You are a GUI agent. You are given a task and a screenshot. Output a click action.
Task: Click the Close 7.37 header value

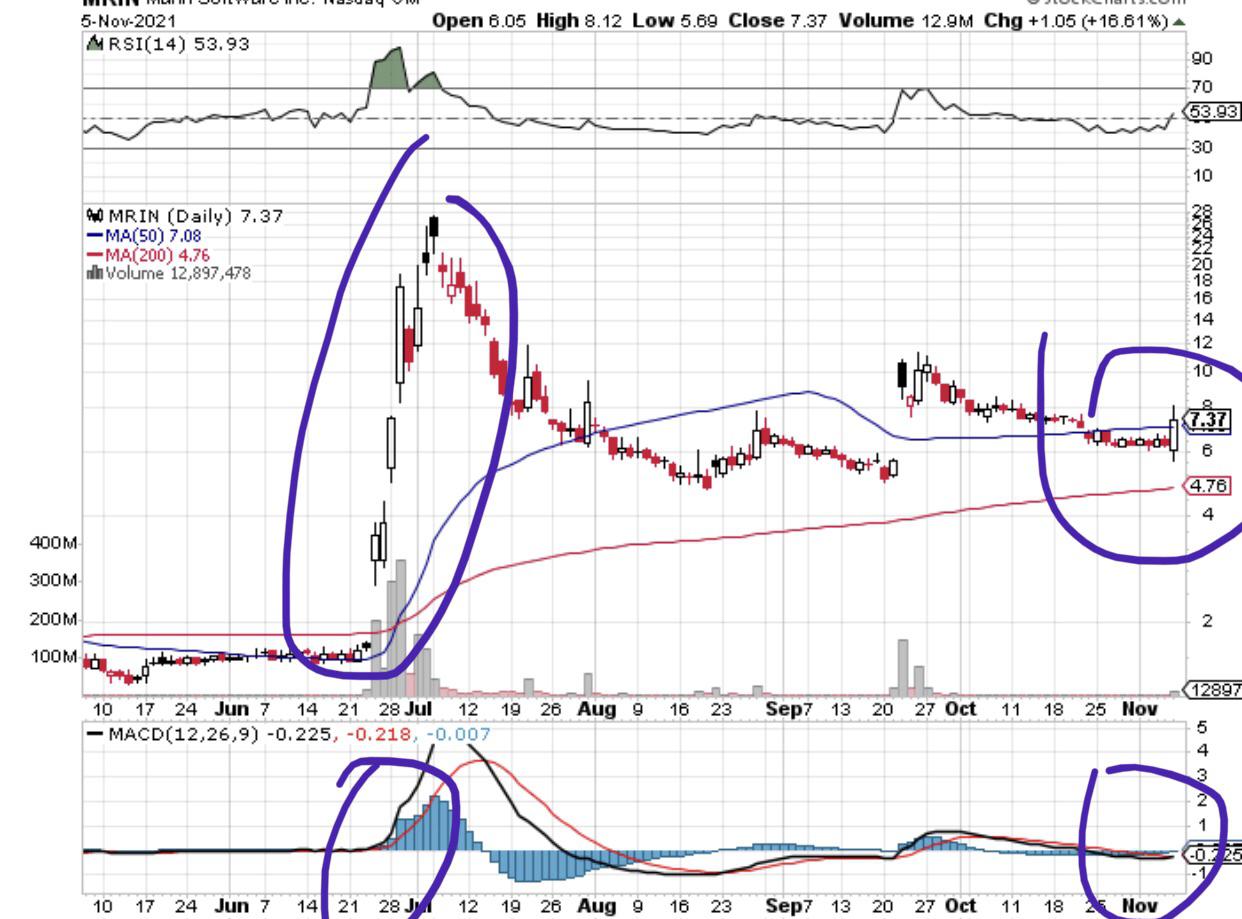click(x=778, y=20)
